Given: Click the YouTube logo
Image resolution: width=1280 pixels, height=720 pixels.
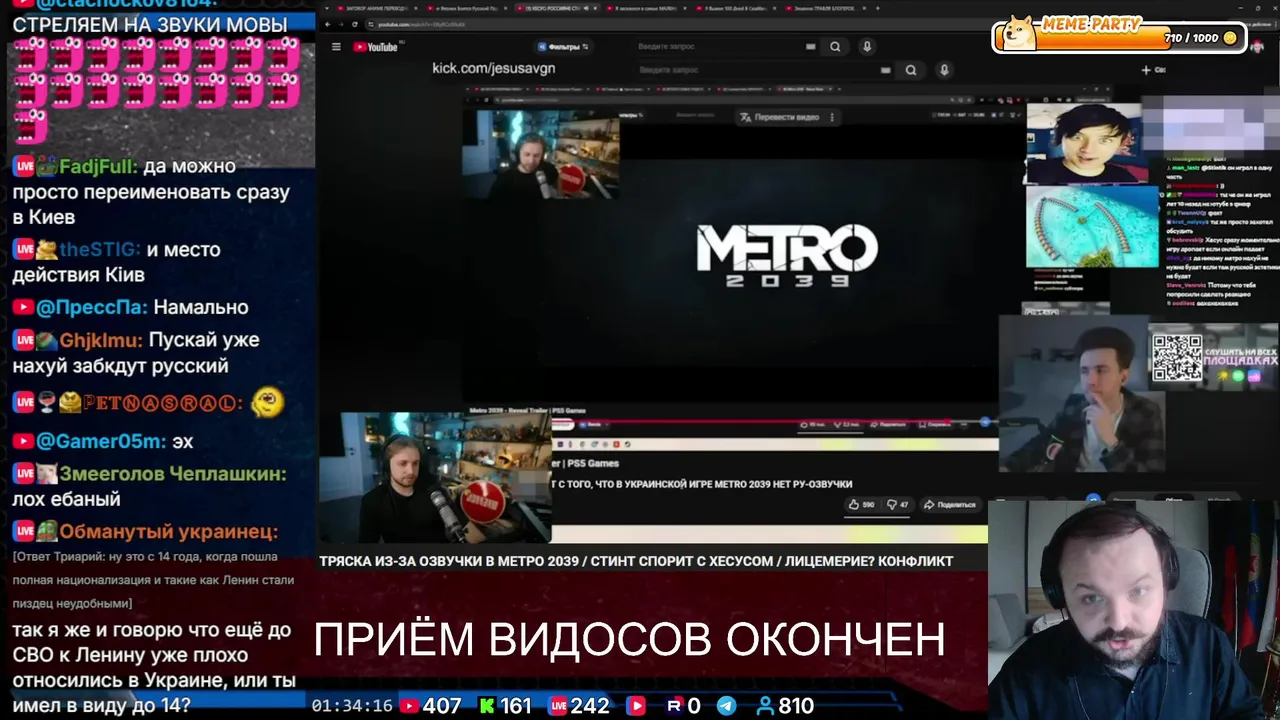Looking at the screenshot, I should coord(376,47).
